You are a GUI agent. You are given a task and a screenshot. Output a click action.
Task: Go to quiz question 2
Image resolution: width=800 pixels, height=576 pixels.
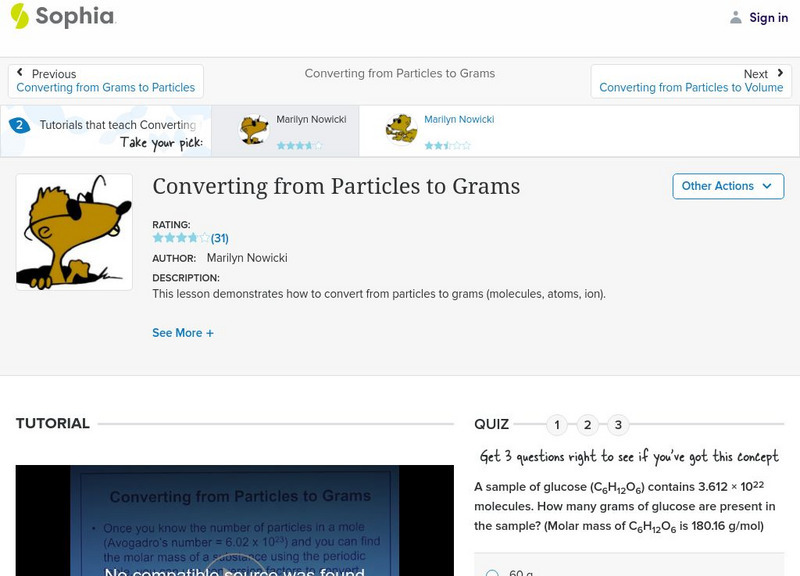588,425
